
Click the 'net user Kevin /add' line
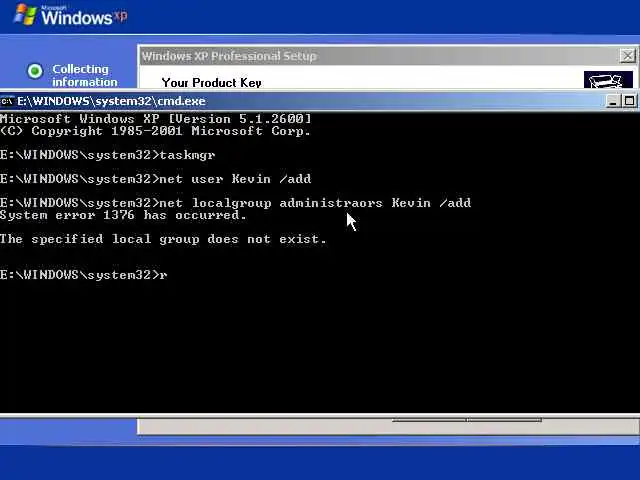(156, 179)
